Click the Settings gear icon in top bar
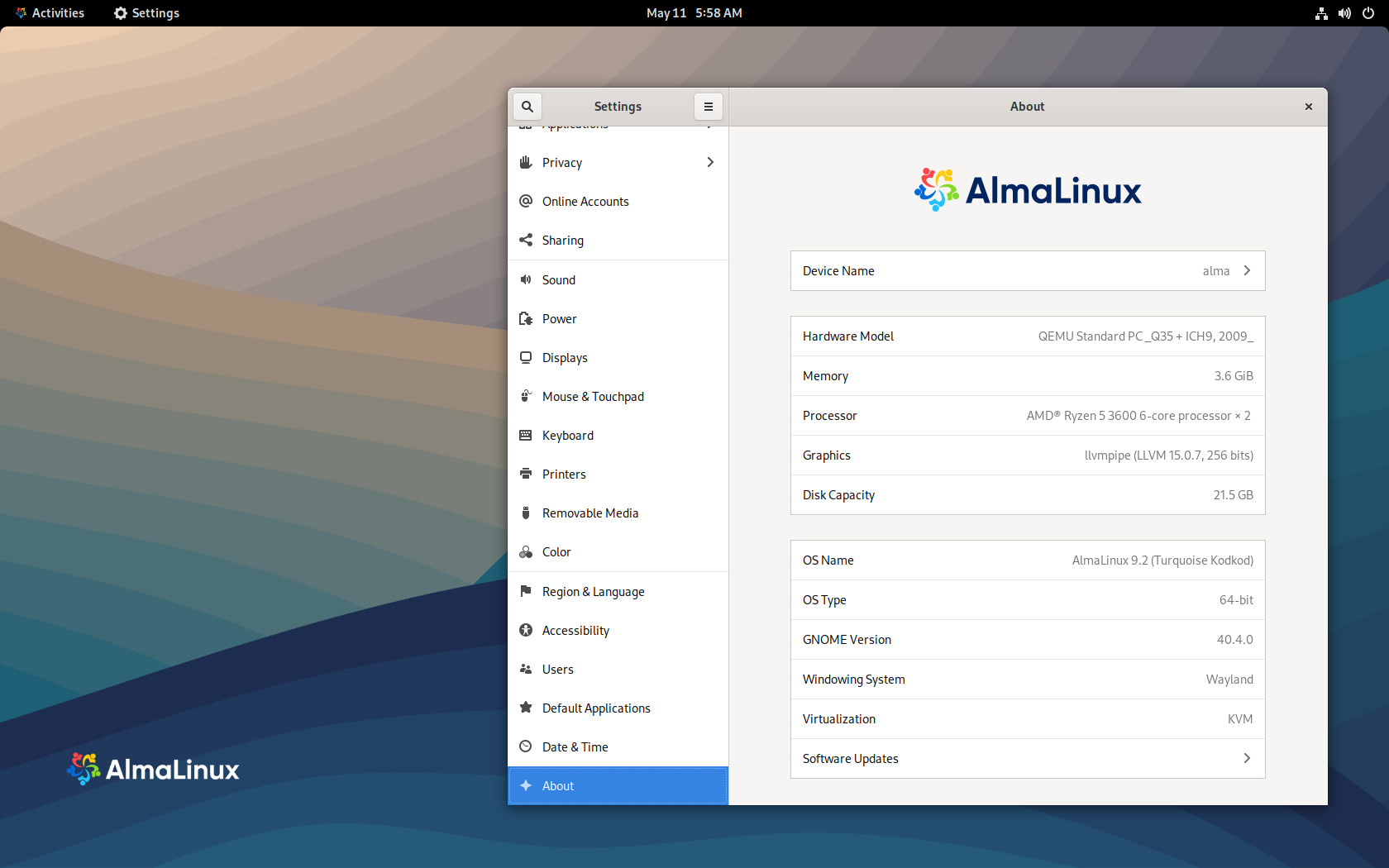Viewport: 1389px width, 868px height. click(x=121, y=13)
